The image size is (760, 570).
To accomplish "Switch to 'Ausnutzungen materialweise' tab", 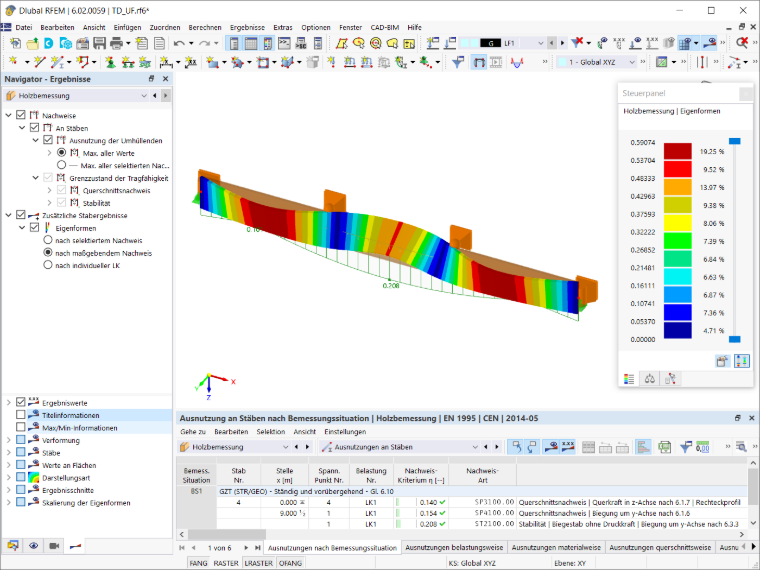I will tap(556, 547).
